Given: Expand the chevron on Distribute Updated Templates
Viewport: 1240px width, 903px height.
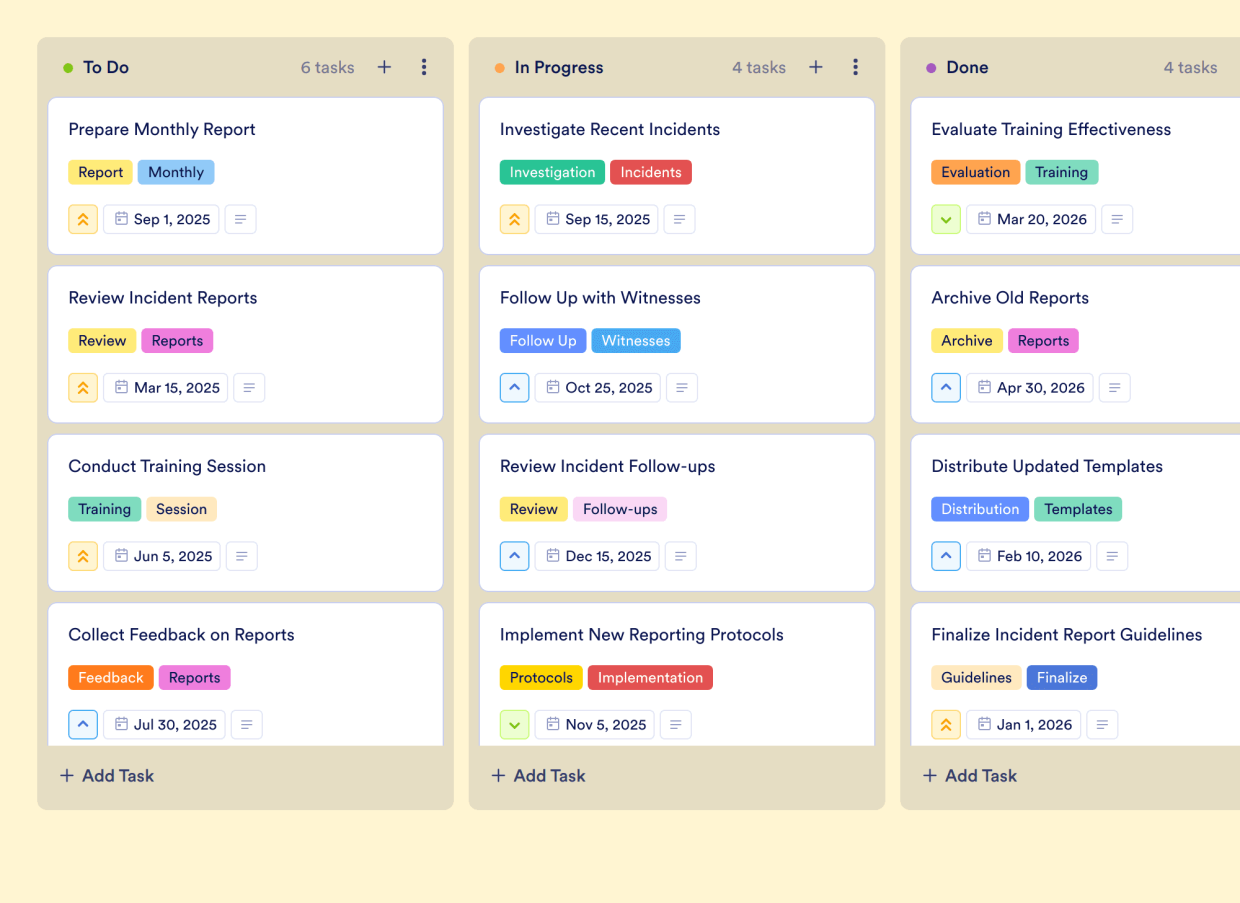Looking at the screenshot, I should click(x=946, y=556).
